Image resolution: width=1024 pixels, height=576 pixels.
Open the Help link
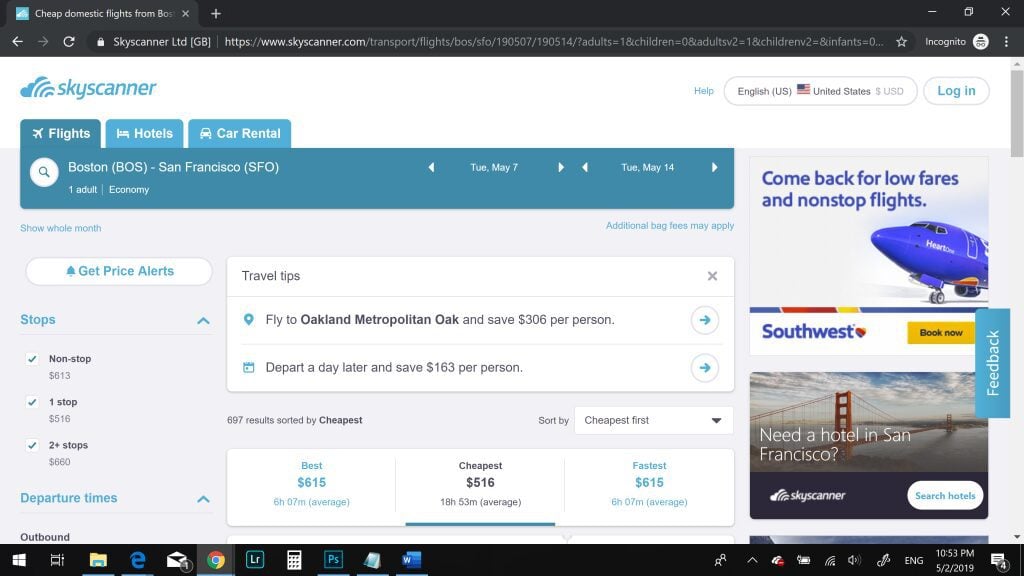(x=703, y=91)
